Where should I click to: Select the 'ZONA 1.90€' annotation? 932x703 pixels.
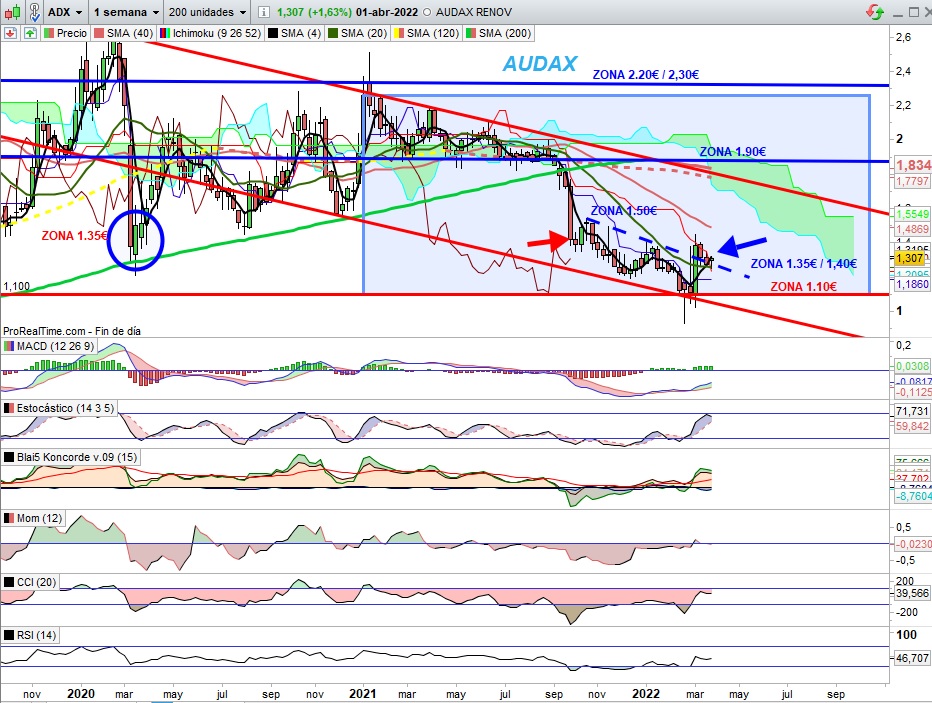click(x=732, y=152)
